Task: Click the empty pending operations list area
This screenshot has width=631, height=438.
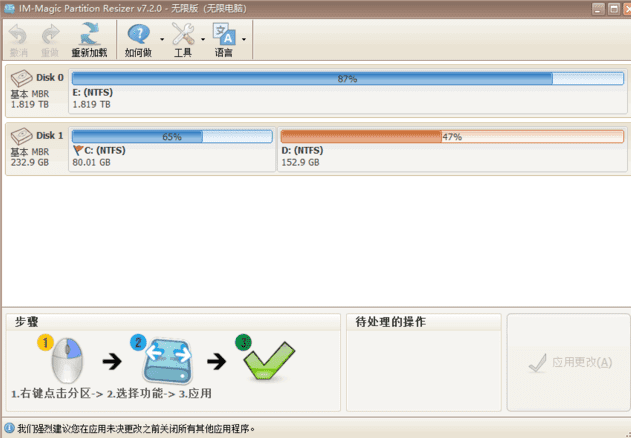Action: (x=424, y=370)
